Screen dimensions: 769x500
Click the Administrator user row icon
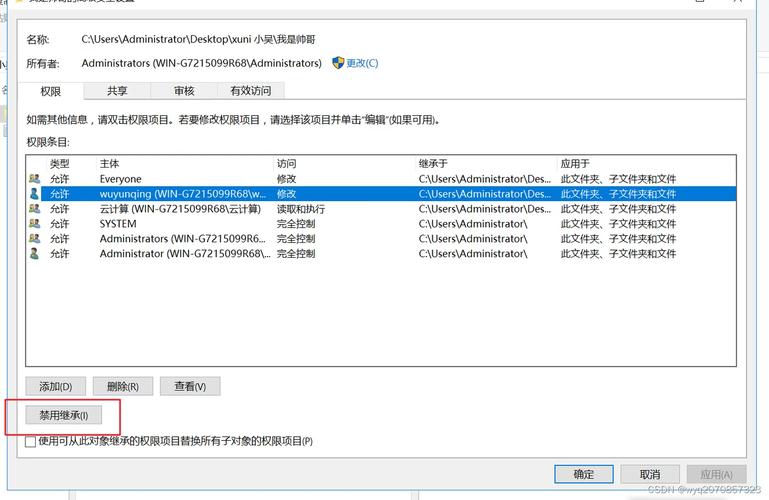[34, 253]
